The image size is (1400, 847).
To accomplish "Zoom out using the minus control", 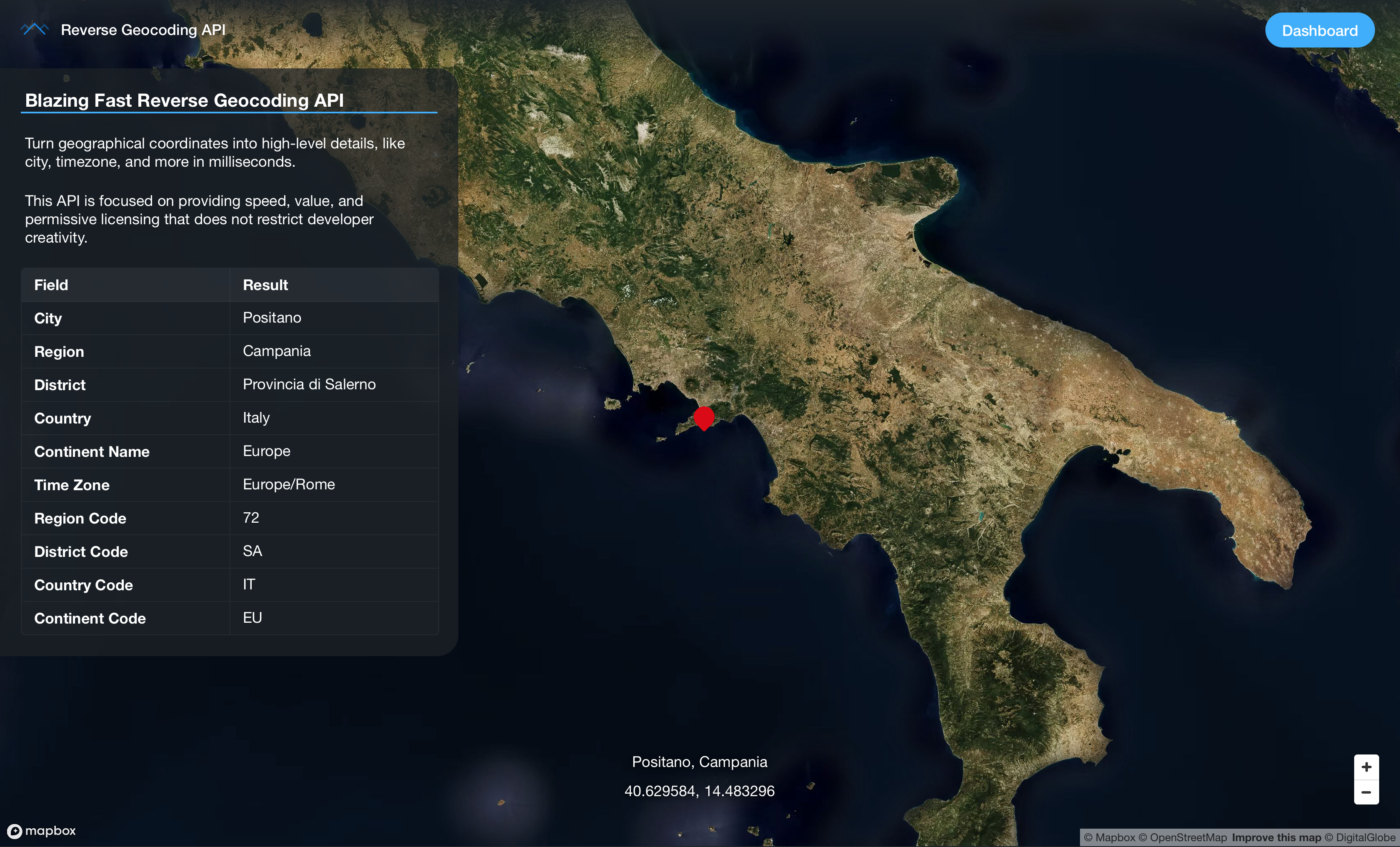I will (1367, 792).
